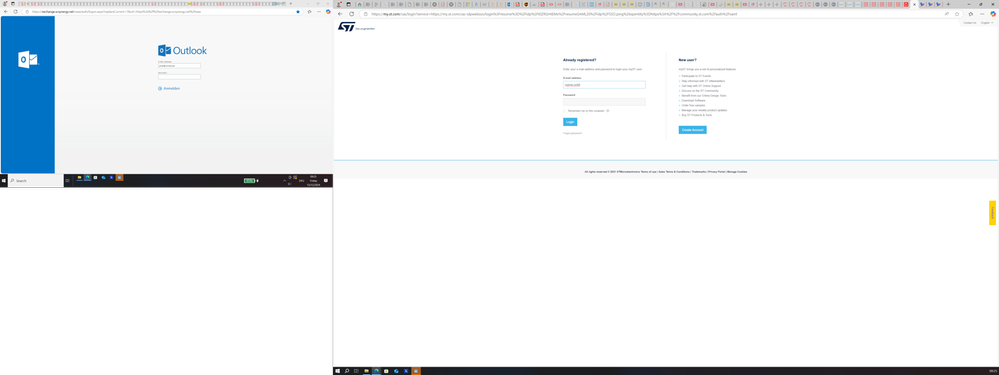Open File Explorer on the left taskbar

click(x=80, y=178)
